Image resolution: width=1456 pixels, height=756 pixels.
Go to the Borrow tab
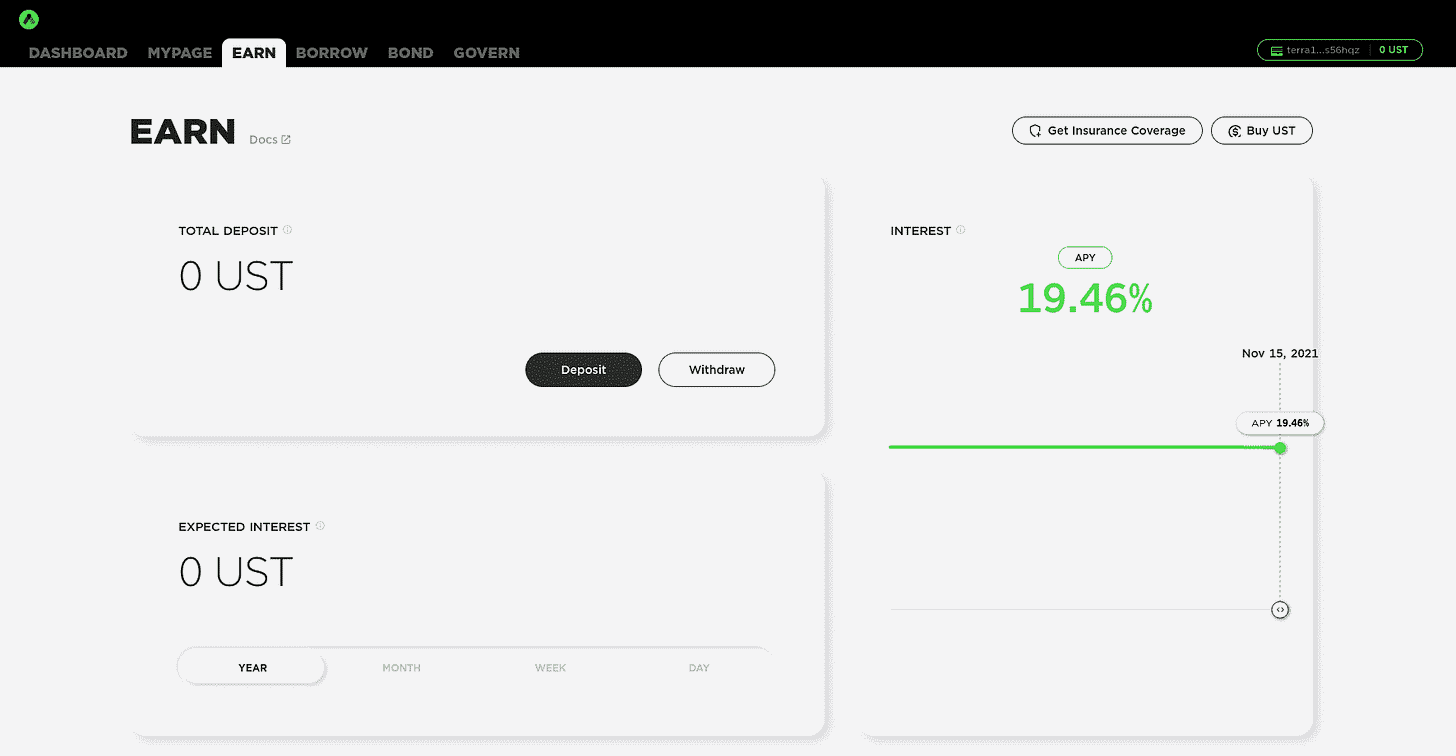click(332, 53)
